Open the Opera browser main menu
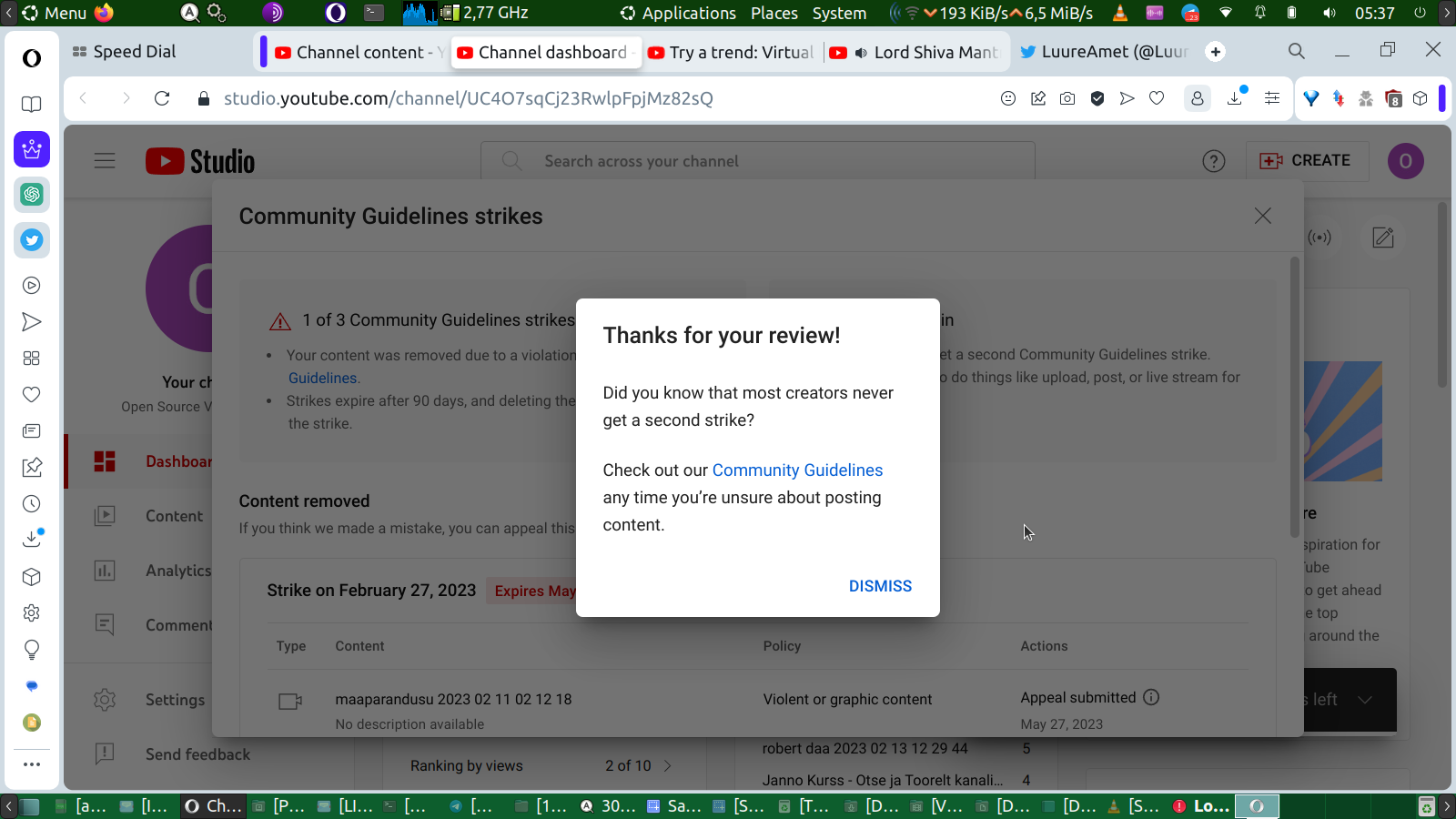 pos(32,58)
